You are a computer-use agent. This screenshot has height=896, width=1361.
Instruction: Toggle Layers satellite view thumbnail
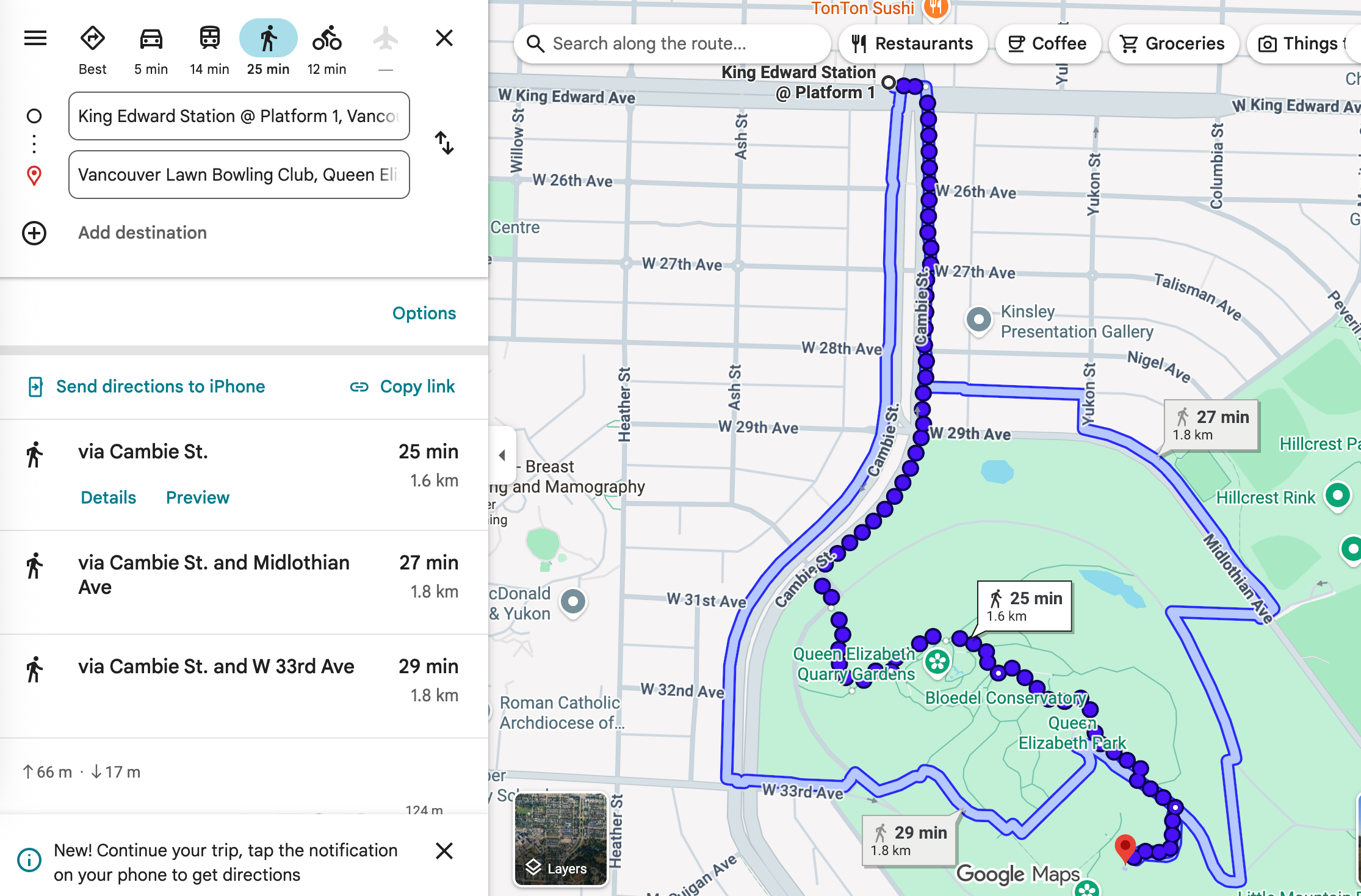(560, 839)
